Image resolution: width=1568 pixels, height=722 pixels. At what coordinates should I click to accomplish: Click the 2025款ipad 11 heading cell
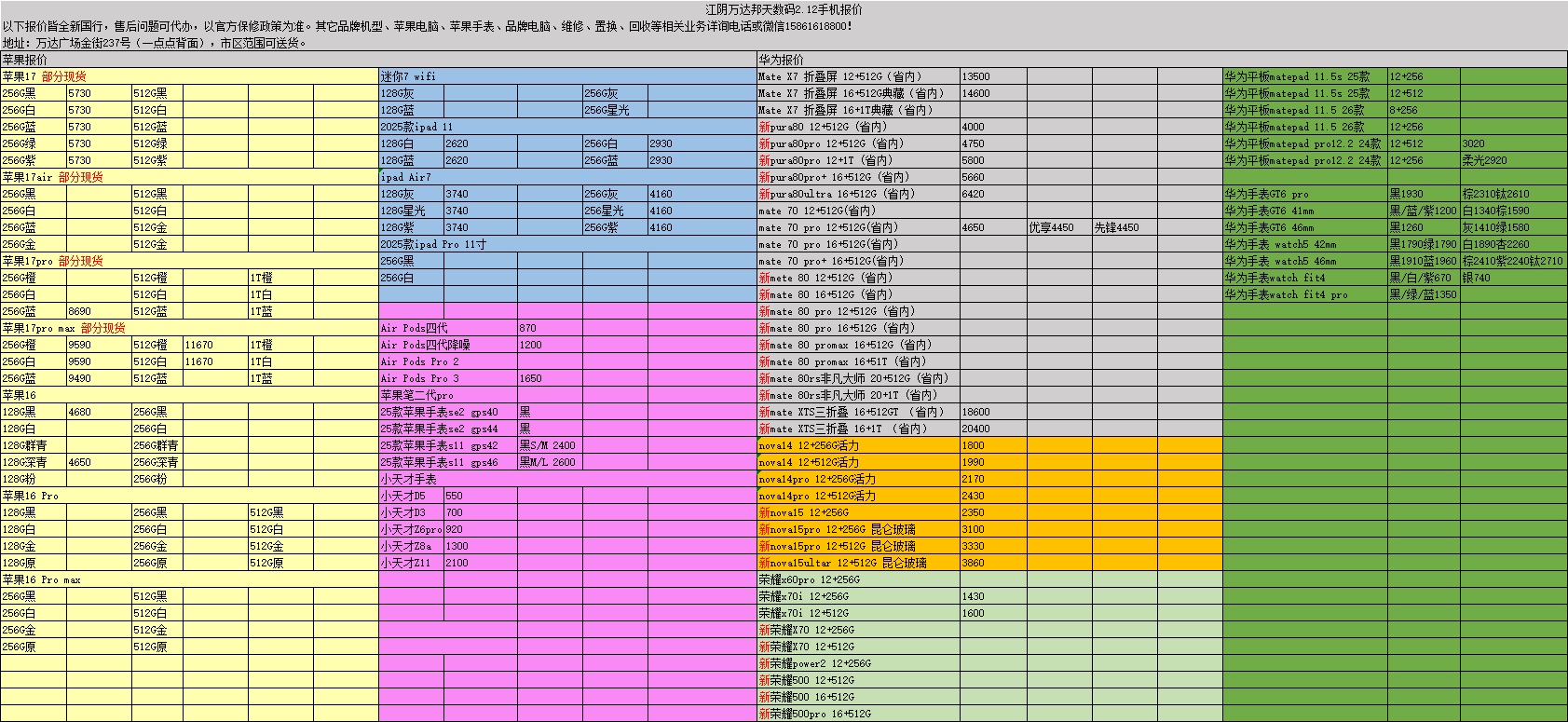coord(416,127)
